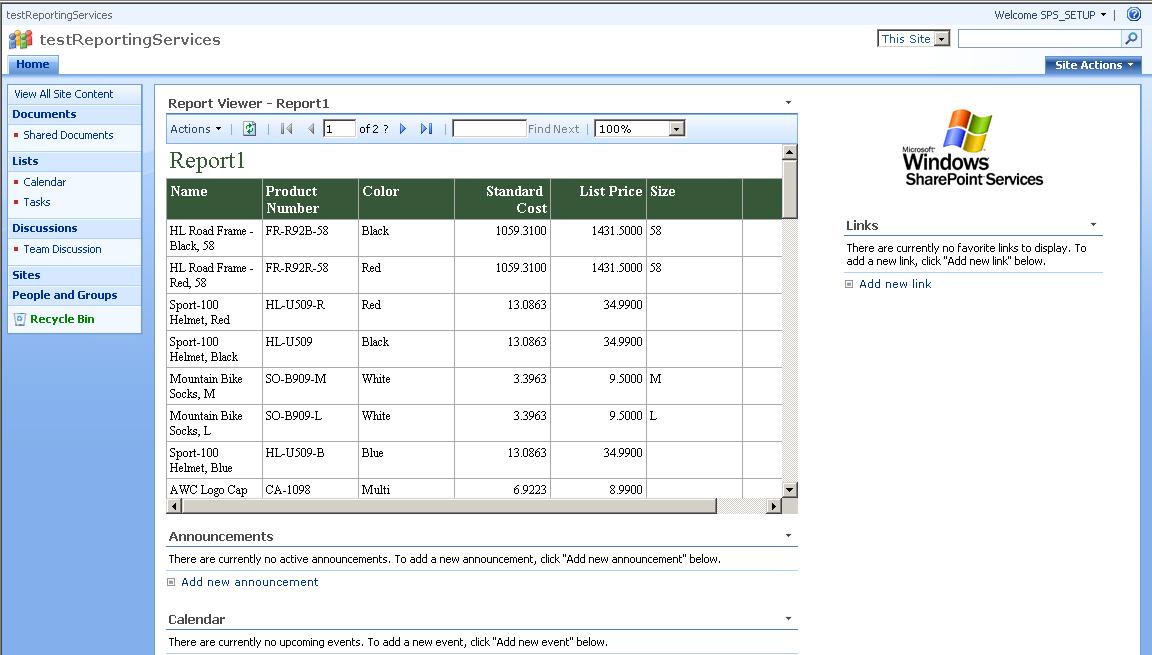Image resolution: width=1152 pixels, height=655 pixels.
Task: Open Shared Documents library
Action: [x=68, y=135]
